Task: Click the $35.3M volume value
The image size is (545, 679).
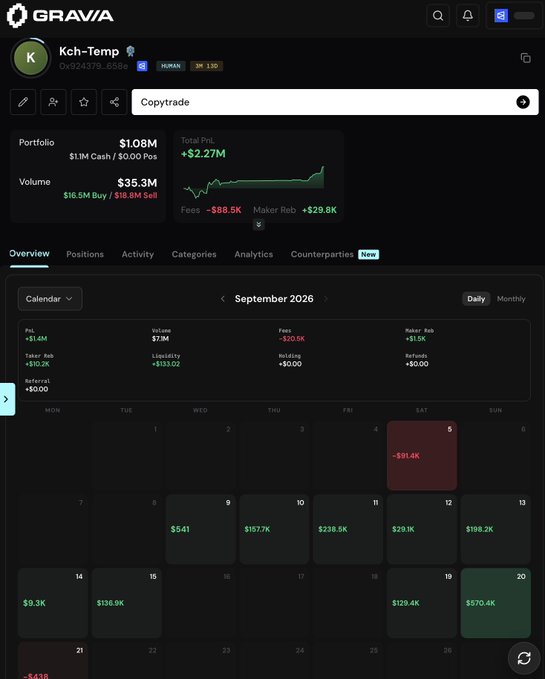Action: click(137, 183)
